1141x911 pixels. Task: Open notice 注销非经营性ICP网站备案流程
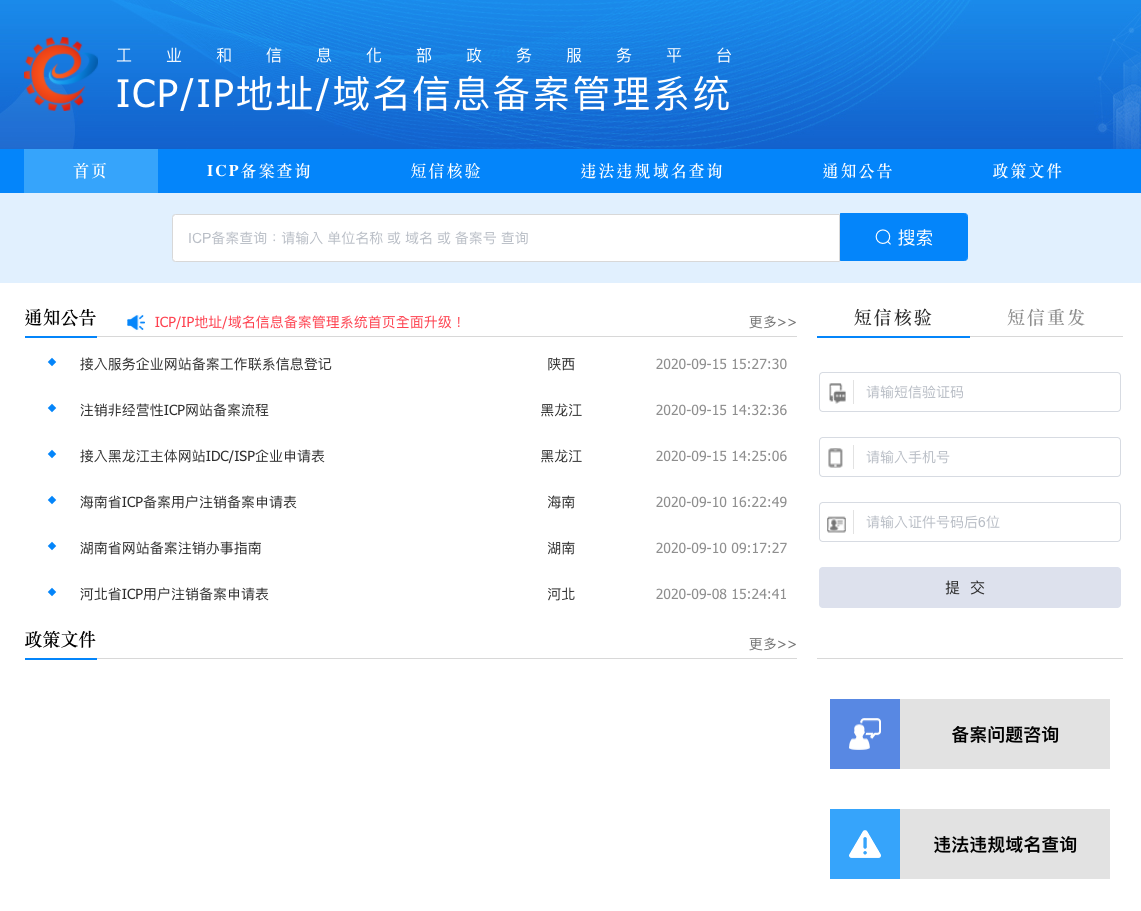coord(174,410)
